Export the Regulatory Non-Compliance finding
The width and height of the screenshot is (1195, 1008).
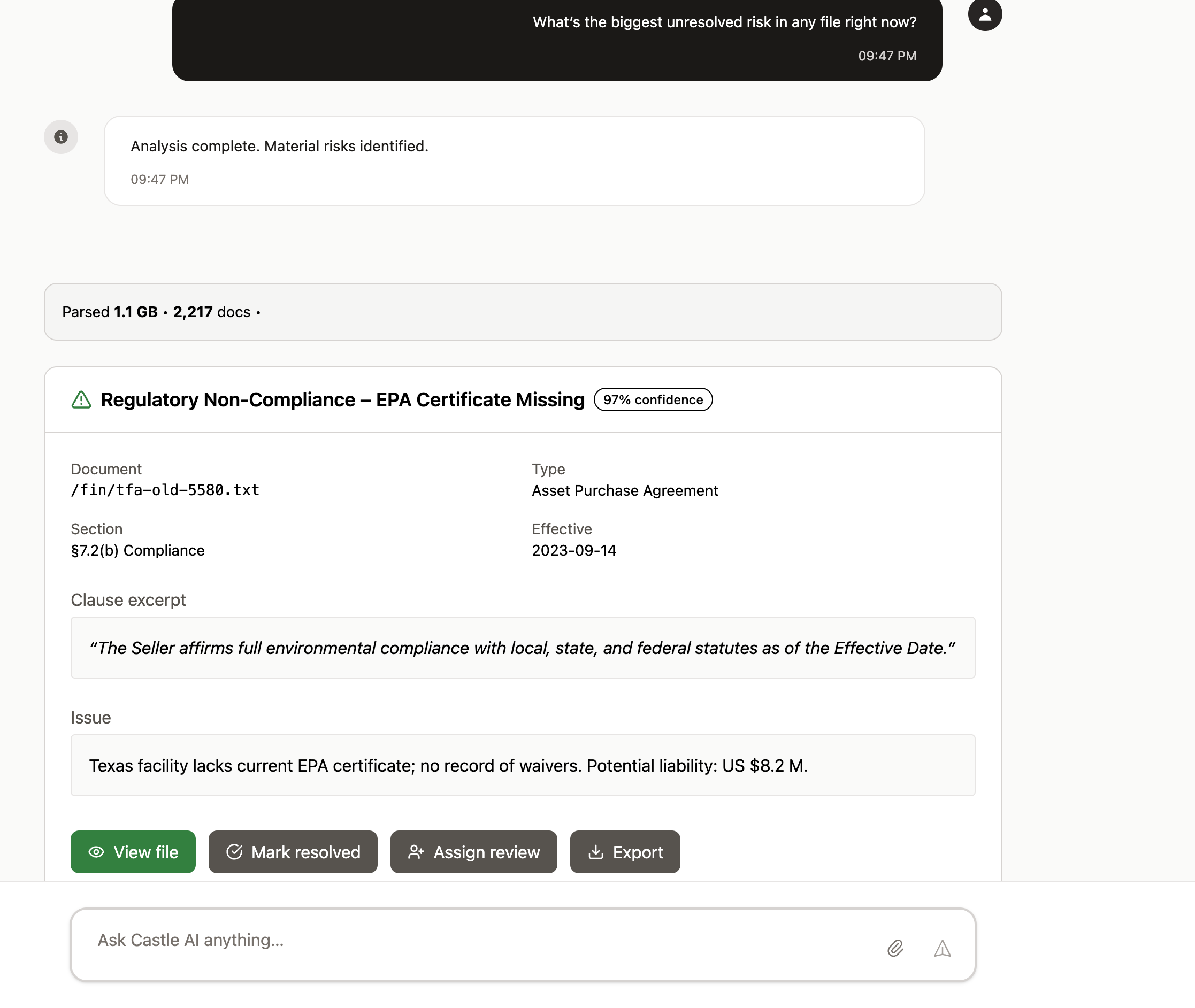(625, 851)
